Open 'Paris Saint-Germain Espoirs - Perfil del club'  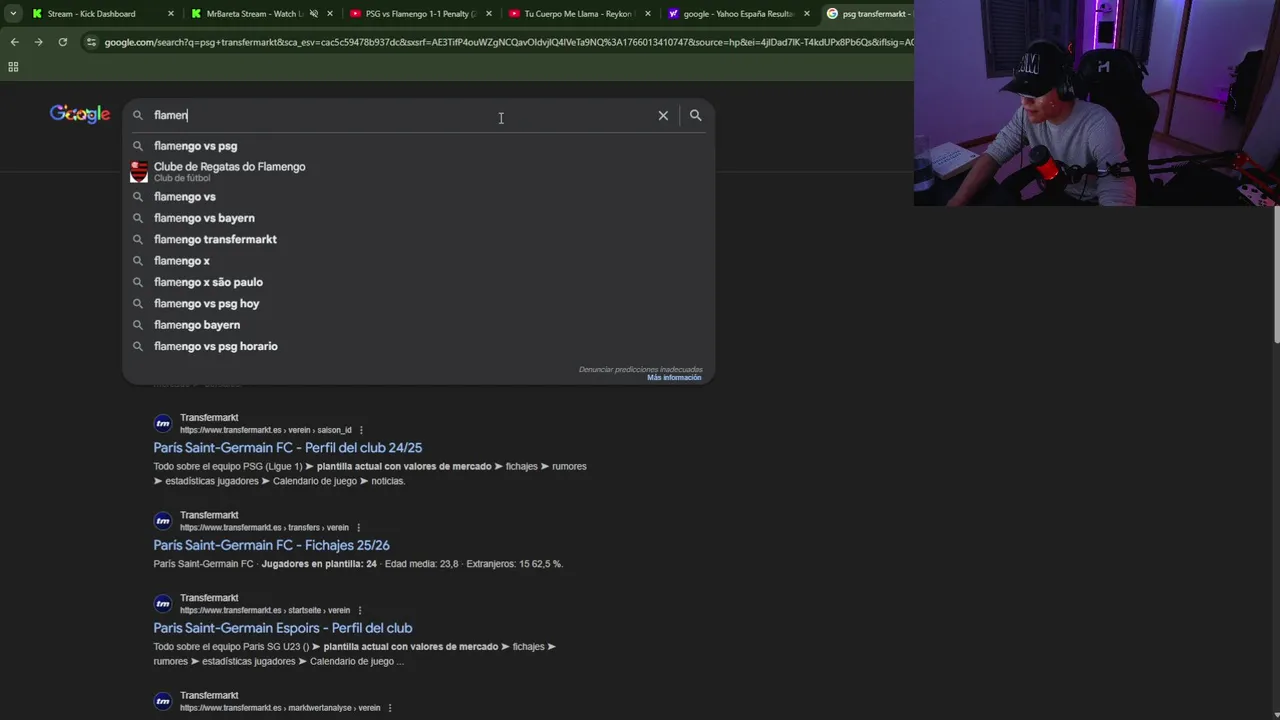282,628
